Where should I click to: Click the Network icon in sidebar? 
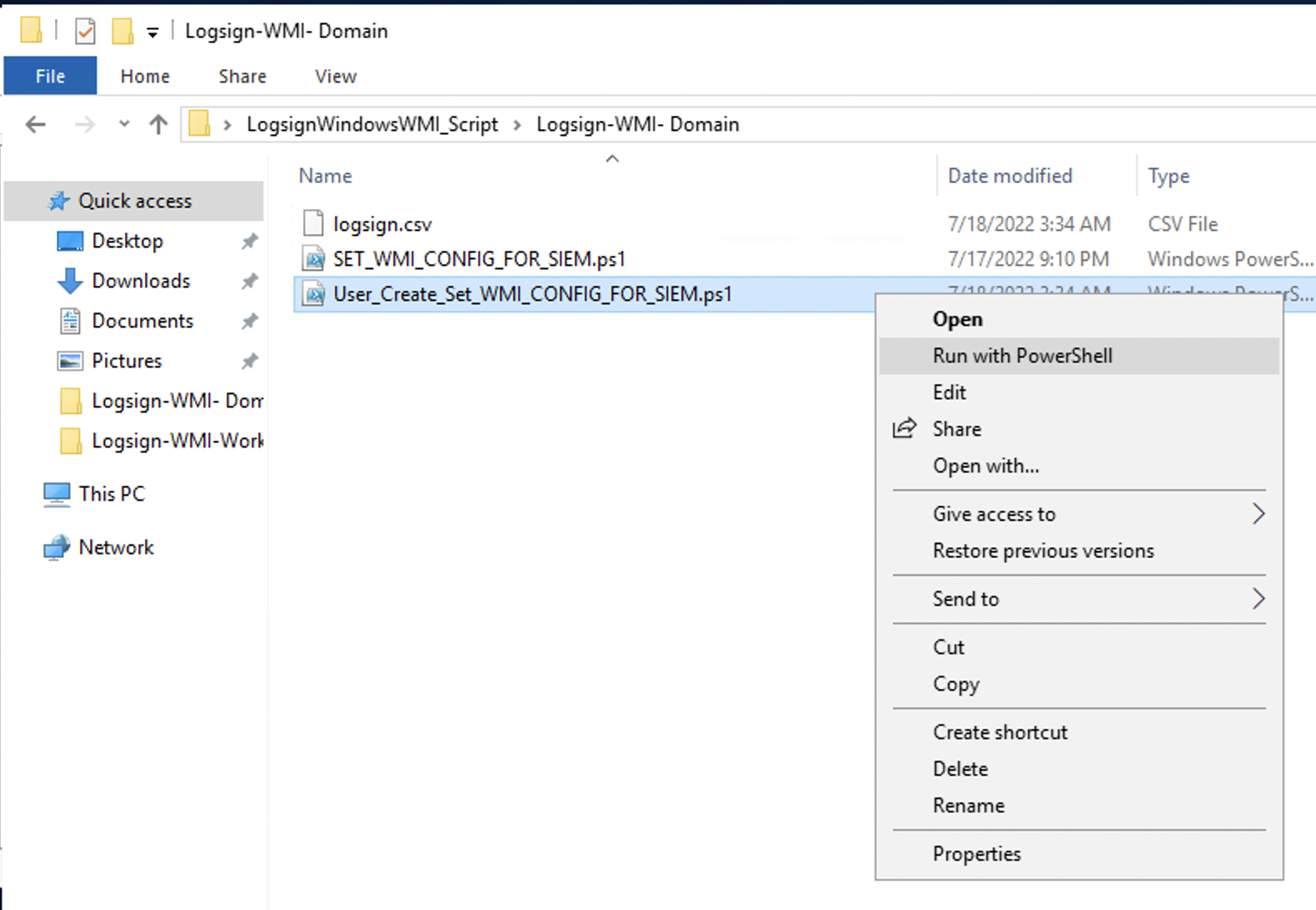(x=57, y=547)
